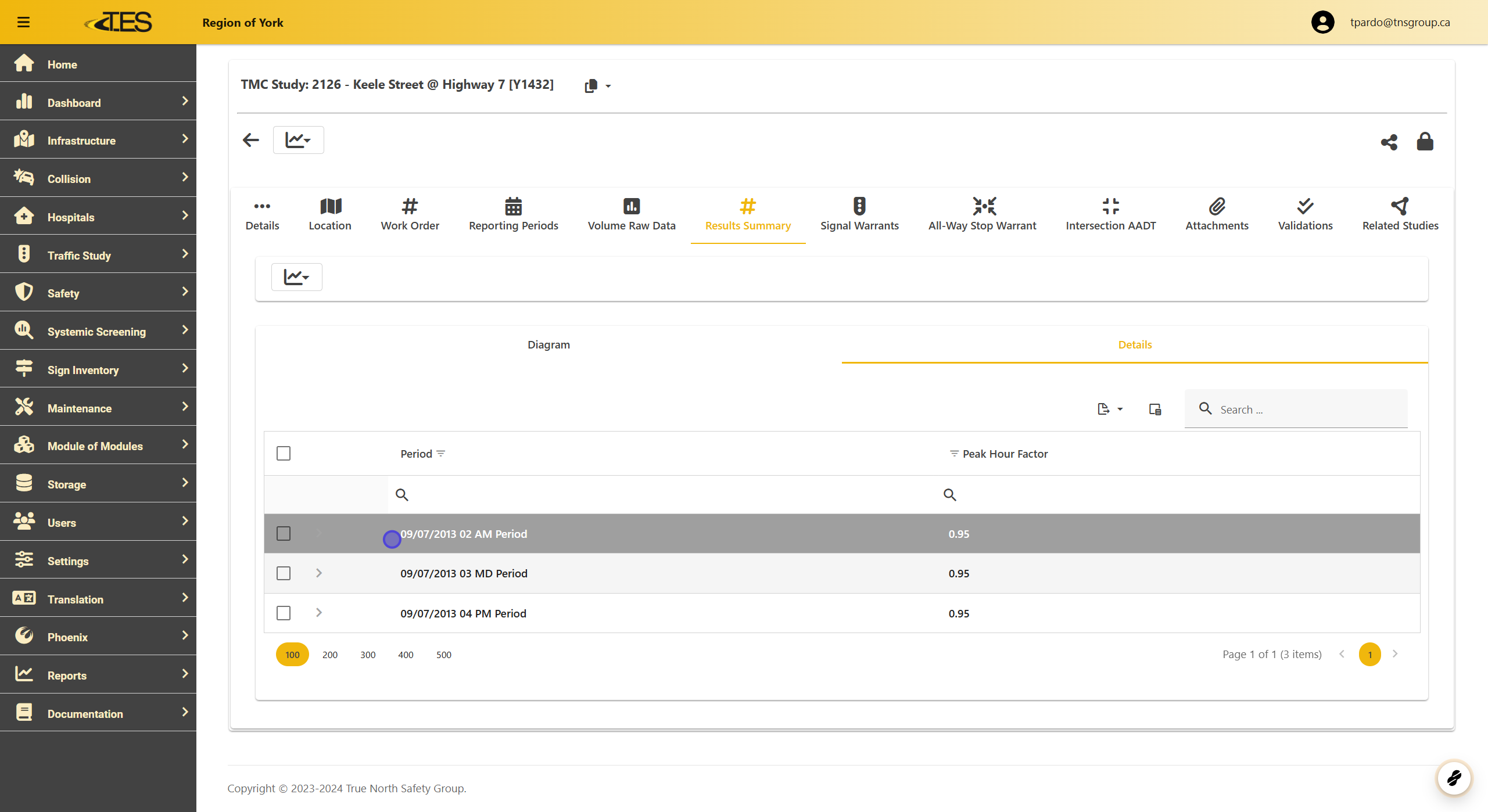Open the export dropdown in grid toolbar

pyautogui.click(x=1109, y=409)
